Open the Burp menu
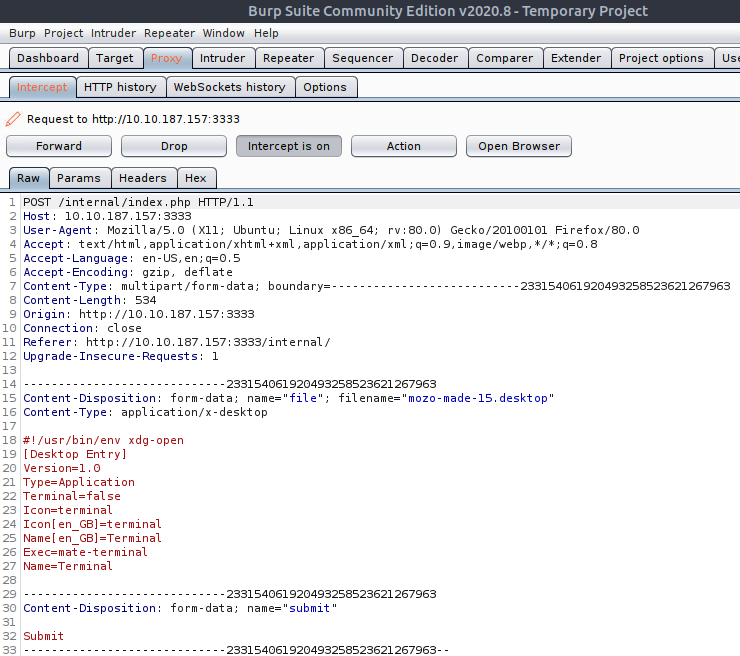The image size is (740, 656). 22,33
